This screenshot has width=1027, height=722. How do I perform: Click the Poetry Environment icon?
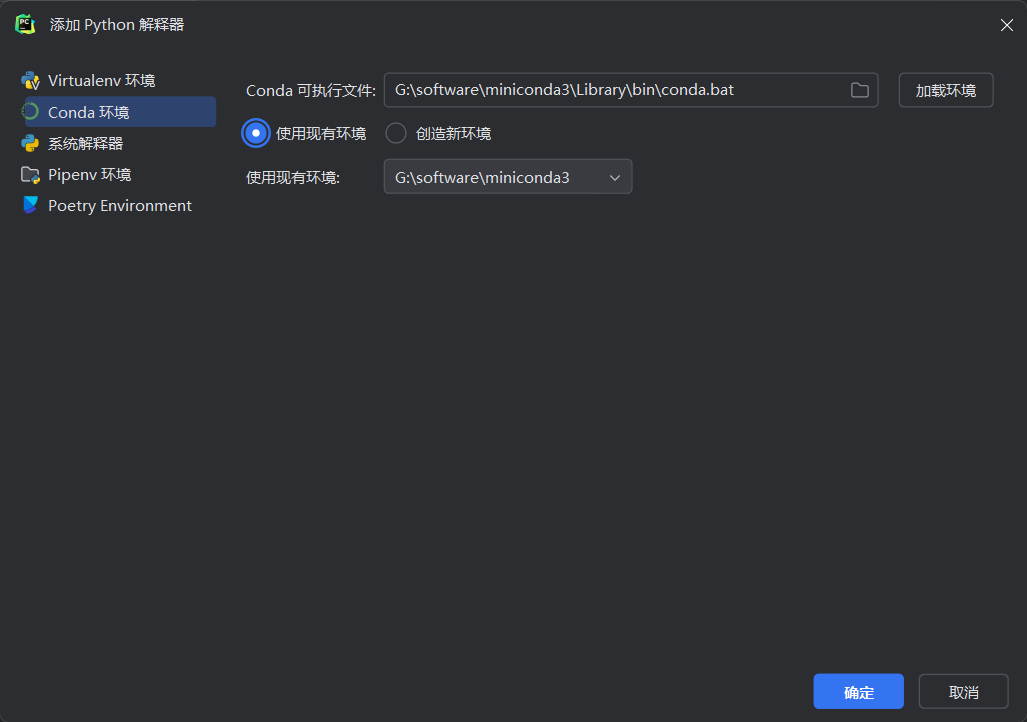pos(30,205)
